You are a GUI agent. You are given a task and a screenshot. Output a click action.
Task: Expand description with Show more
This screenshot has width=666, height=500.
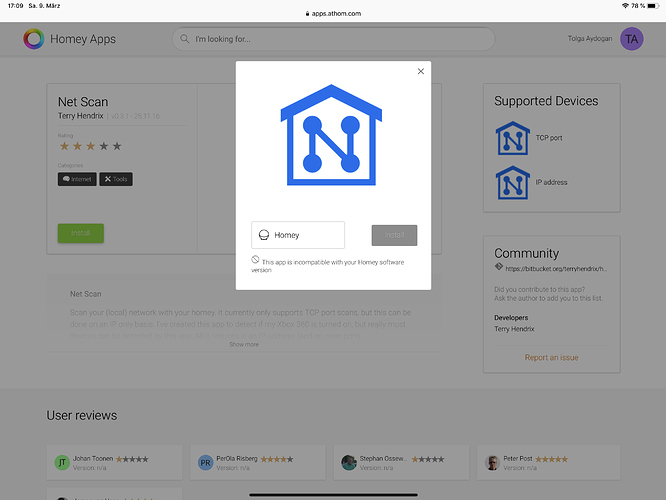(244, 345)
